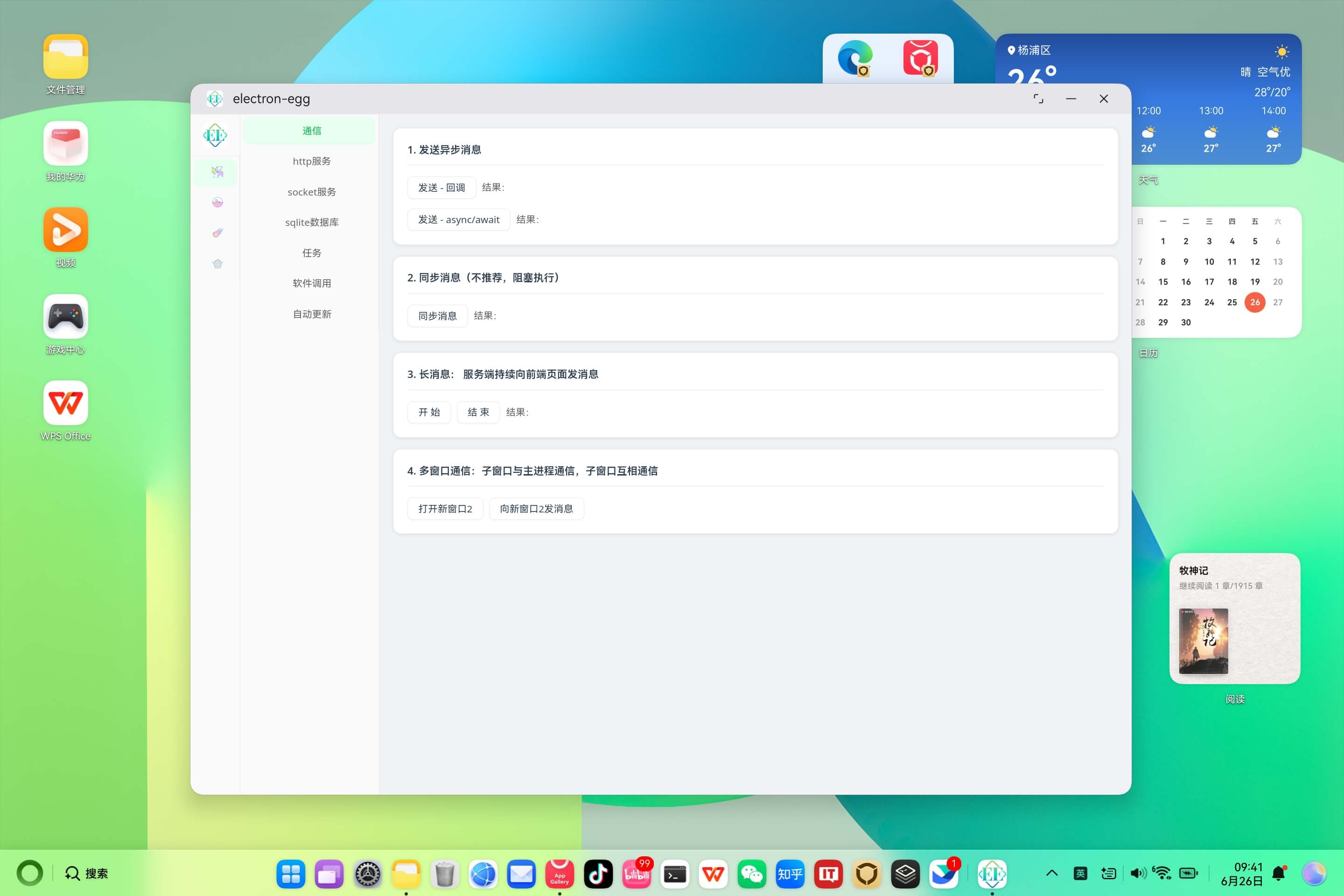Toggle the English input method indicator
This screenshot has height=896, width=1344.
pos(1080,873)
